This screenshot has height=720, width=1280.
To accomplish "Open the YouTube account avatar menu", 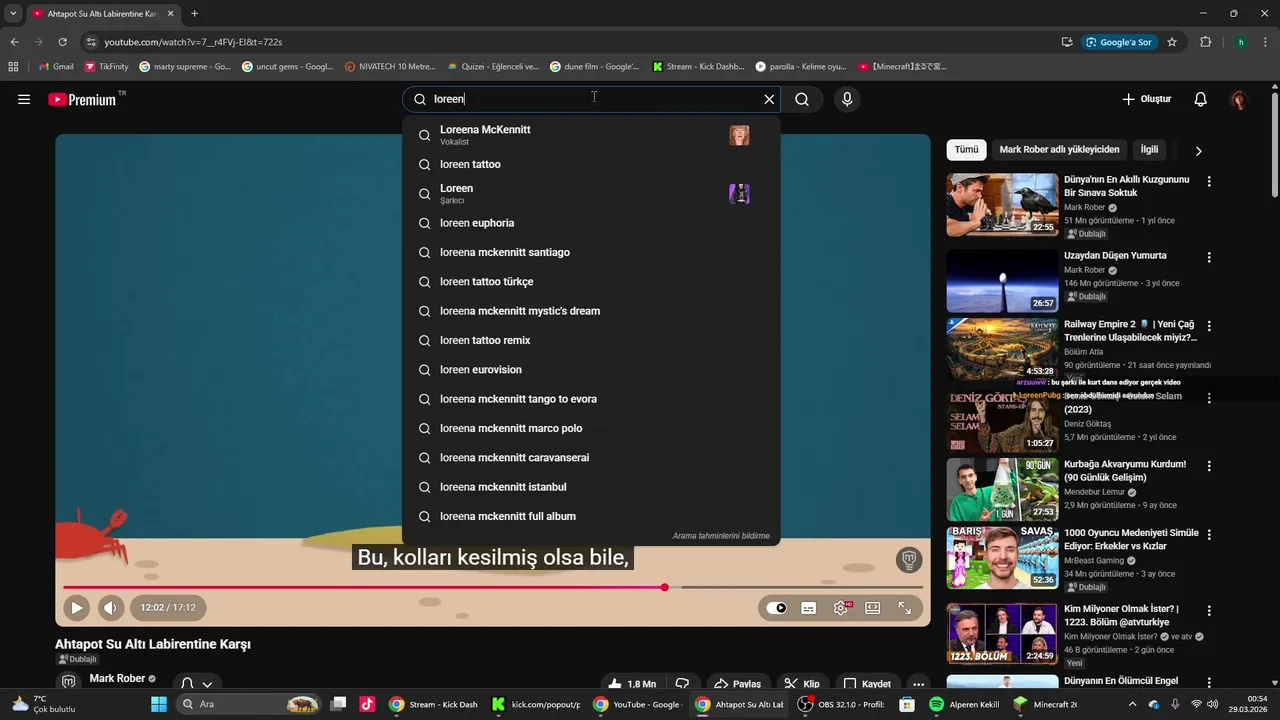I will click(1239, 99).
